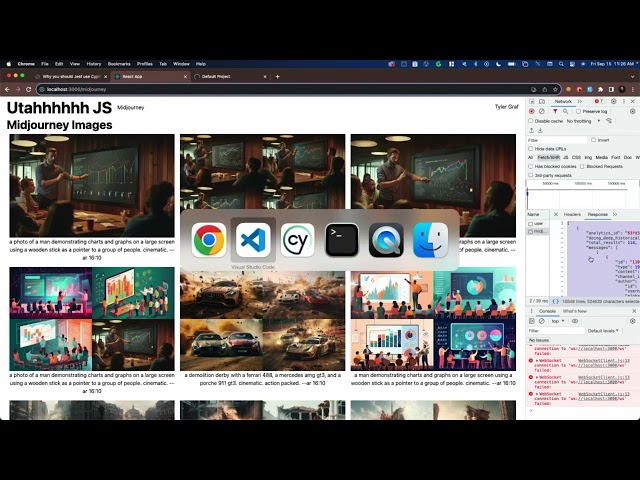Screen dimensions: 640x480
Task: Open the Chrome side panel icon
Action: tap(611, 89)
